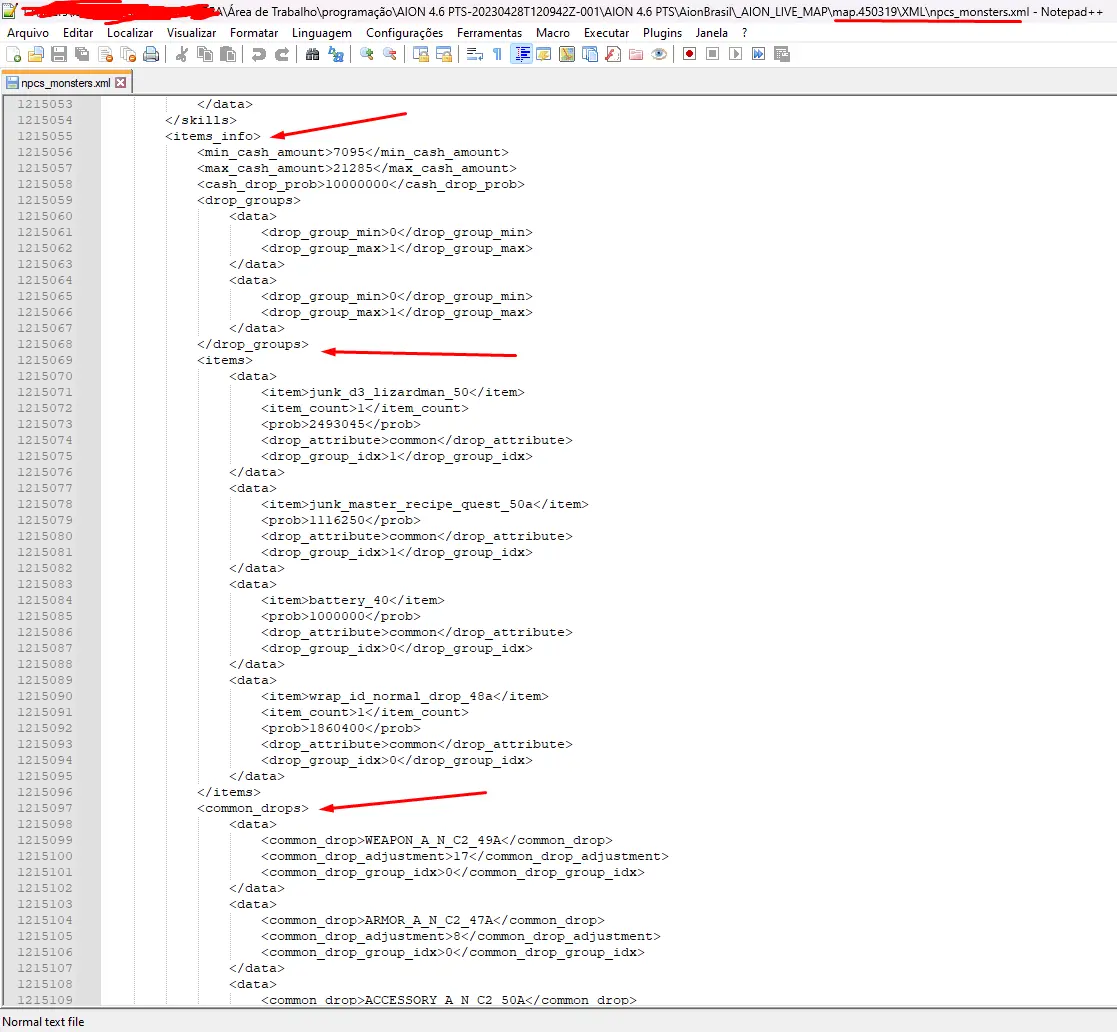This screenshot has width=1117, height=1032.
Task: Start macro recording with the red dot
Action: click(689, 55)
